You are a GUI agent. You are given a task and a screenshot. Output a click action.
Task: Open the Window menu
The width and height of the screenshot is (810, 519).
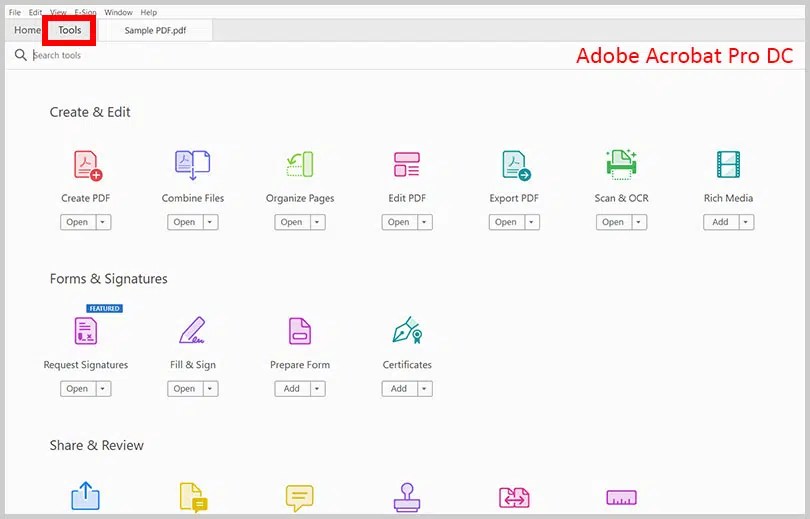(118, 12)
